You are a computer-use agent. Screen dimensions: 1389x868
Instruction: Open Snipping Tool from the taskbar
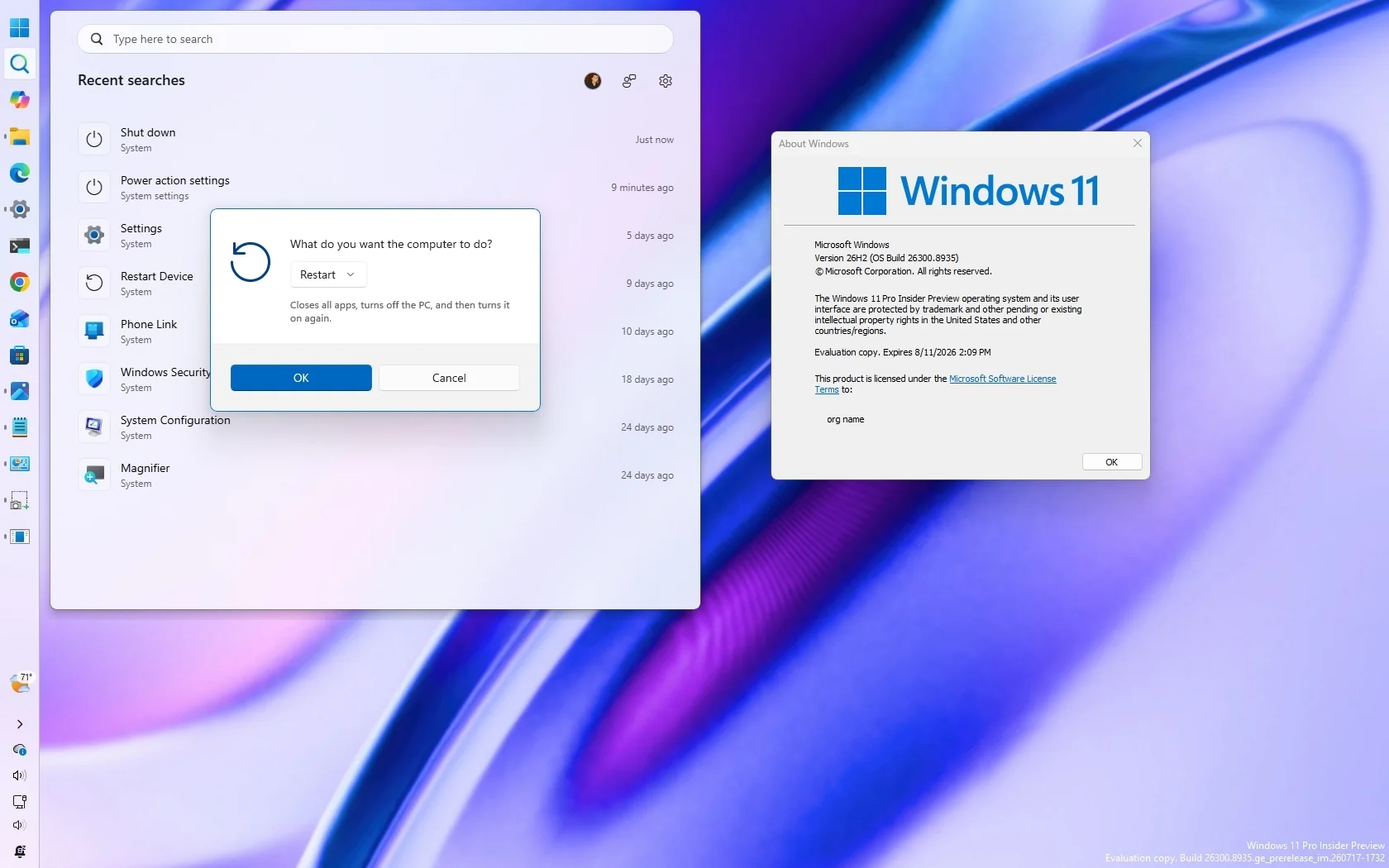(19, 500)
